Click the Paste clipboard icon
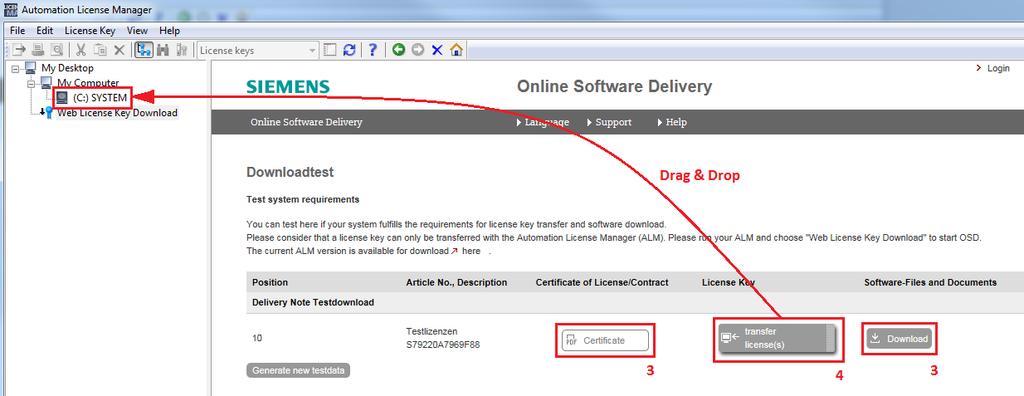Viewport: 1024px width, 396px height. pos(100,50)
